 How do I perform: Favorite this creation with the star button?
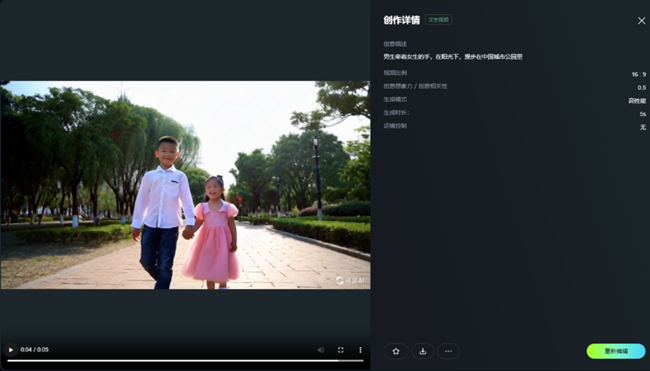(396, 351)
